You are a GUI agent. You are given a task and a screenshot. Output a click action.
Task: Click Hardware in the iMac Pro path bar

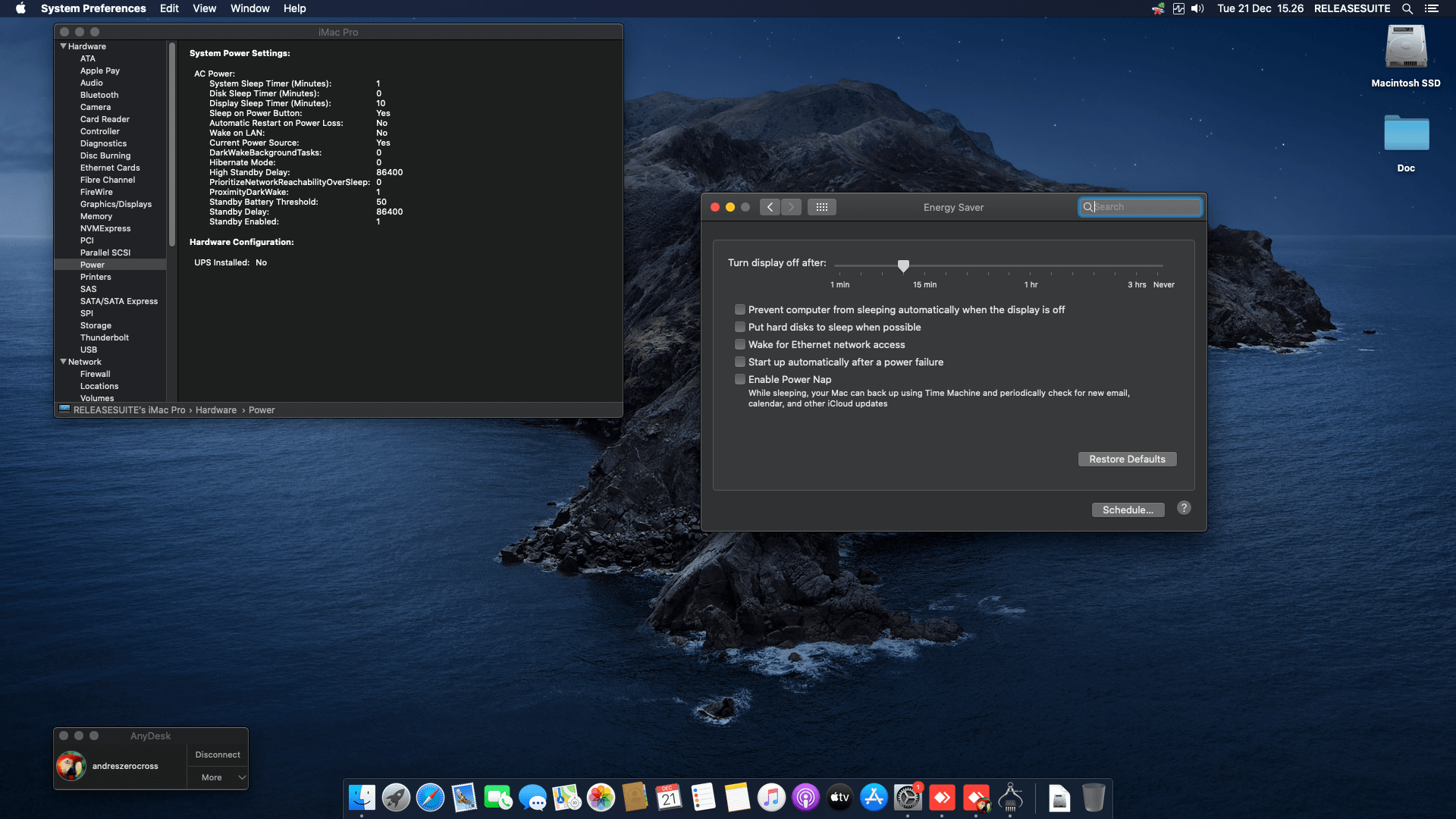[216, 410]
